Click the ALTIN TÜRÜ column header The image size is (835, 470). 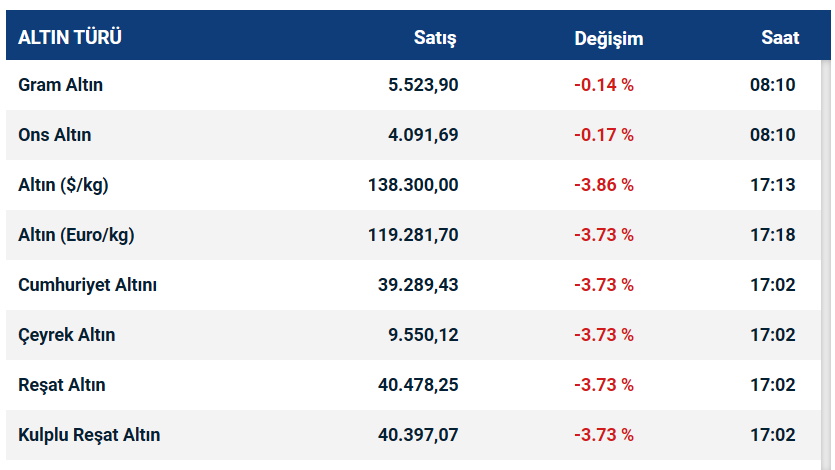70,38
